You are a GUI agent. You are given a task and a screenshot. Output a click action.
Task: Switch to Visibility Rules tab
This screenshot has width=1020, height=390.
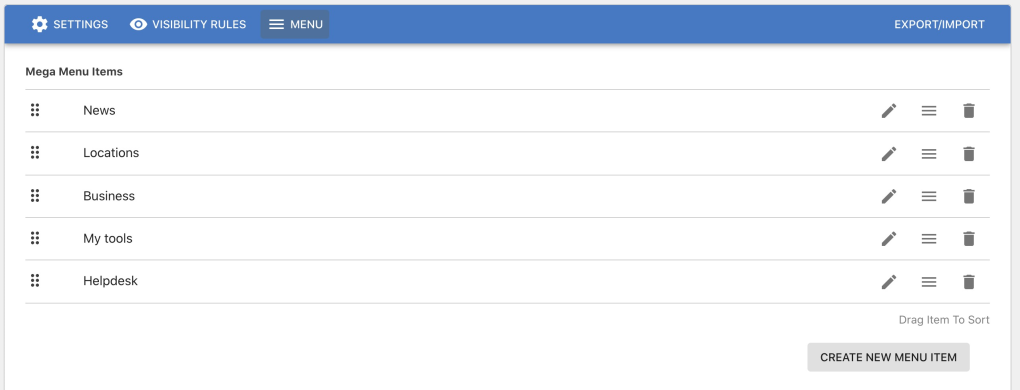pyautogui.click(x=188, y=24)
